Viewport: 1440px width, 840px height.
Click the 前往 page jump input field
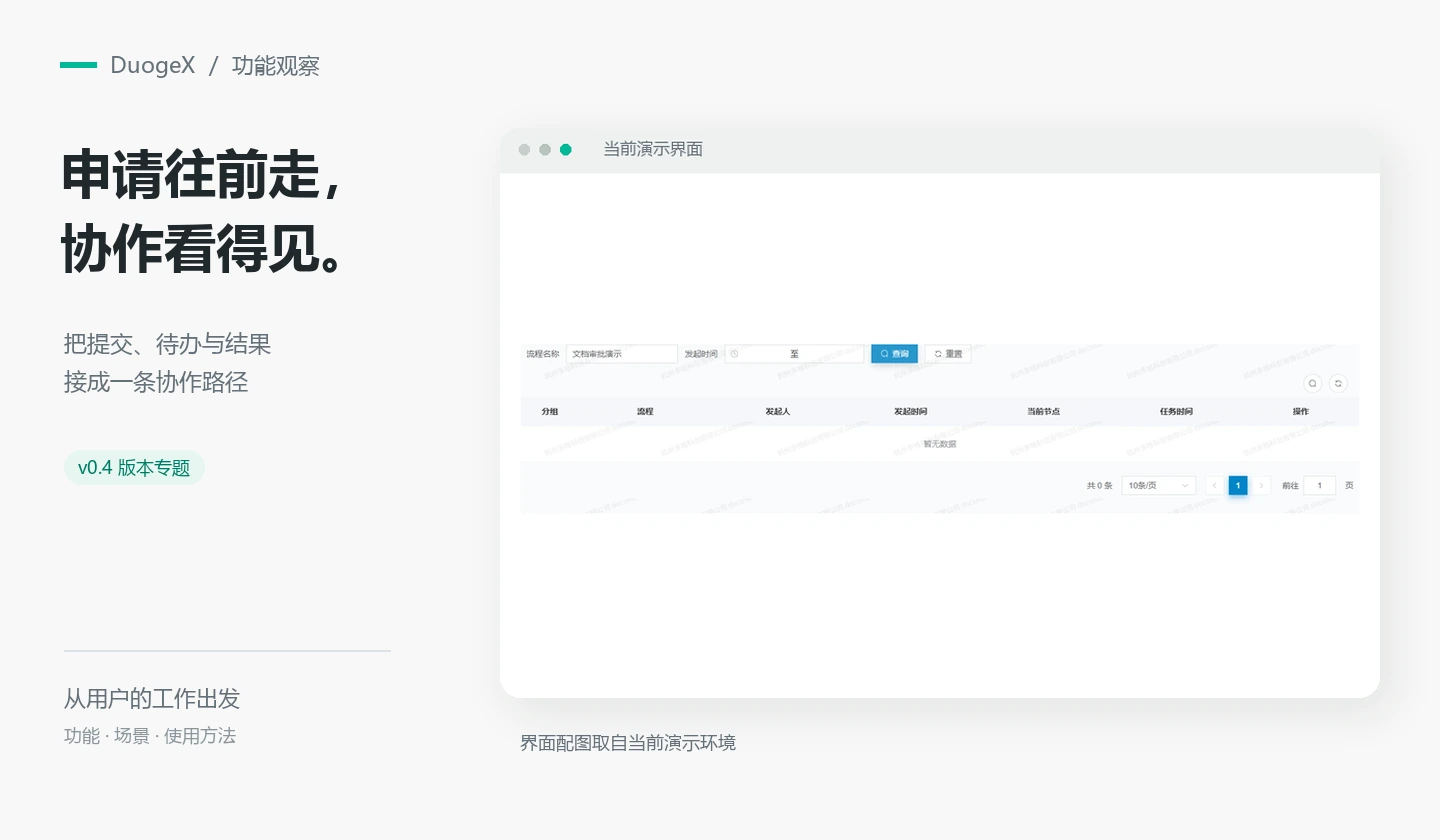(x=1320, y=485)
